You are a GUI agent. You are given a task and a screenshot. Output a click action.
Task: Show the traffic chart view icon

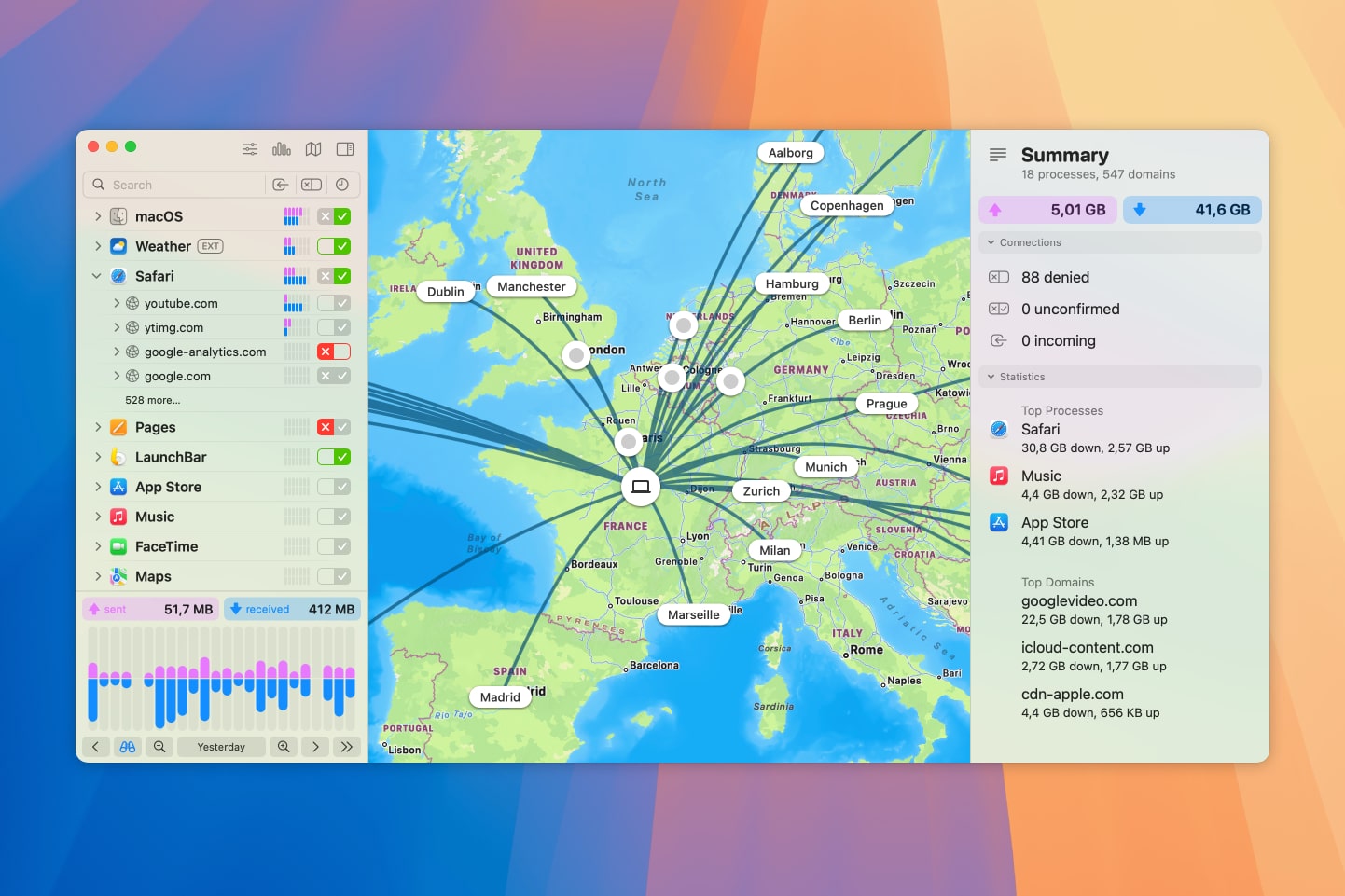pos(282,149)
